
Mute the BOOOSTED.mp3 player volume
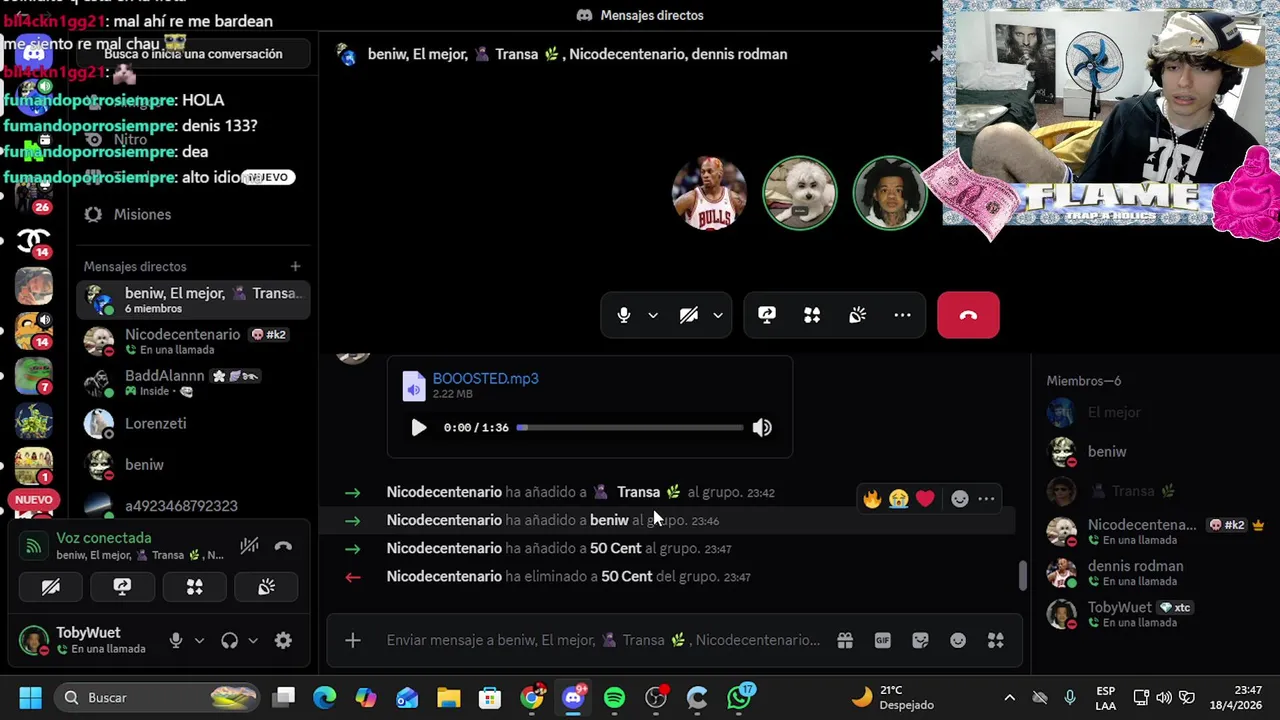click(x=762, y=427)
